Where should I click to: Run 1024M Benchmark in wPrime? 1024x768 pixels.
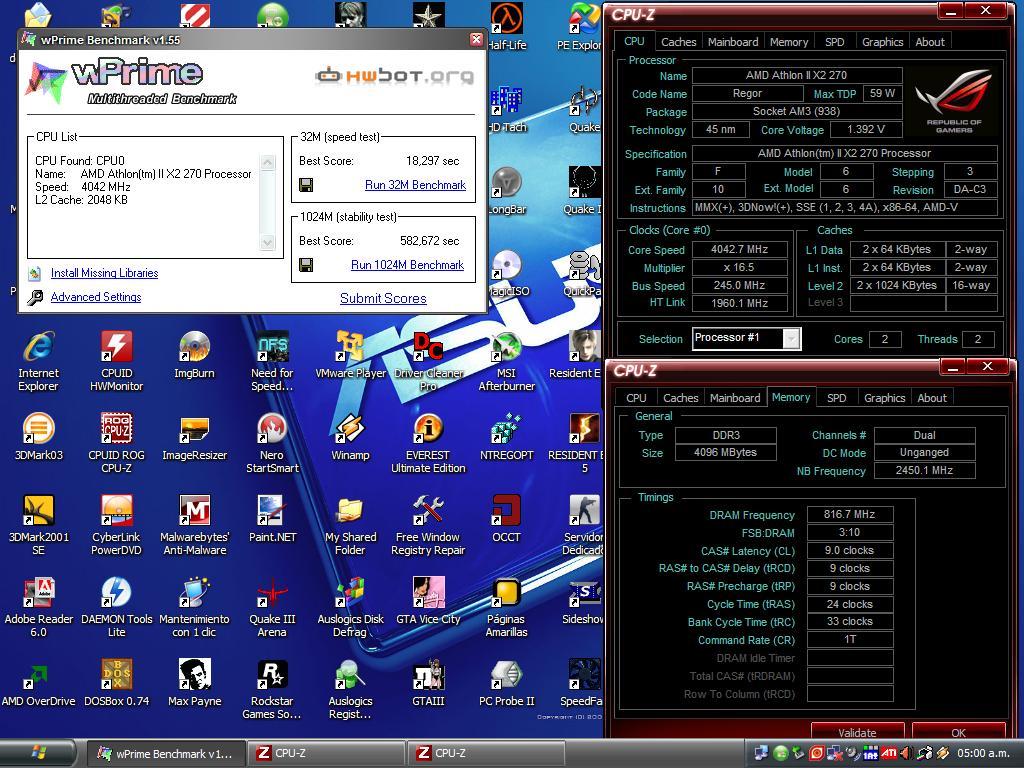pyautogui.click(x=407, y=264)
